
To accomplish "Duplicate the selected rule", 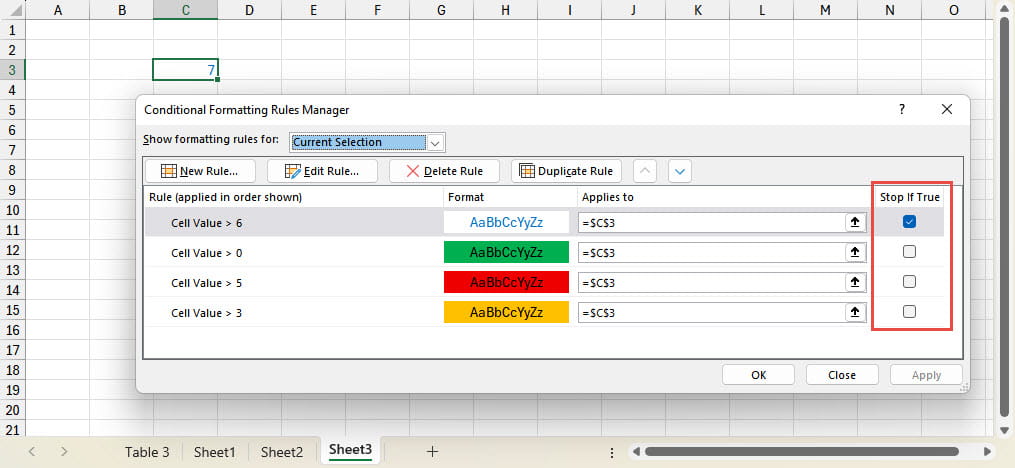I will coord(566,171).
